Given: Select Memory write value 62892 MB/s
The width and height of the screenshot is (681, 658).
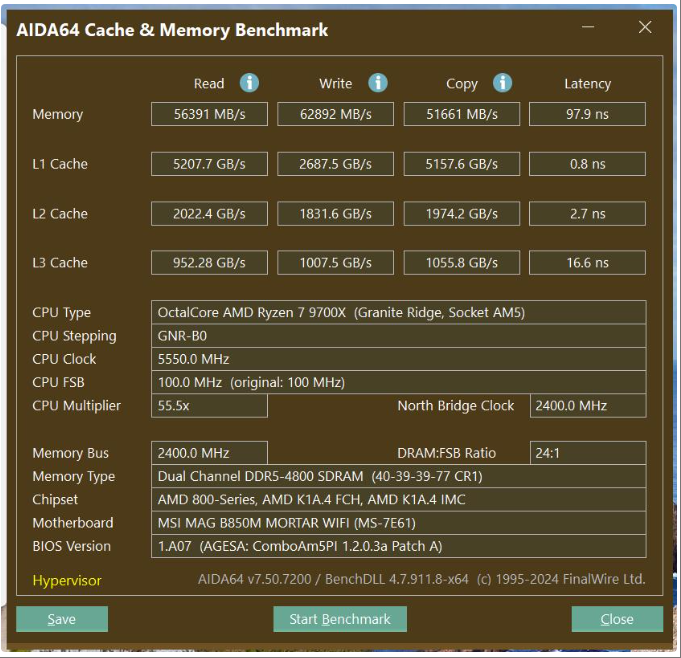Looking at the screenshot, I should [x=336, y=114].
